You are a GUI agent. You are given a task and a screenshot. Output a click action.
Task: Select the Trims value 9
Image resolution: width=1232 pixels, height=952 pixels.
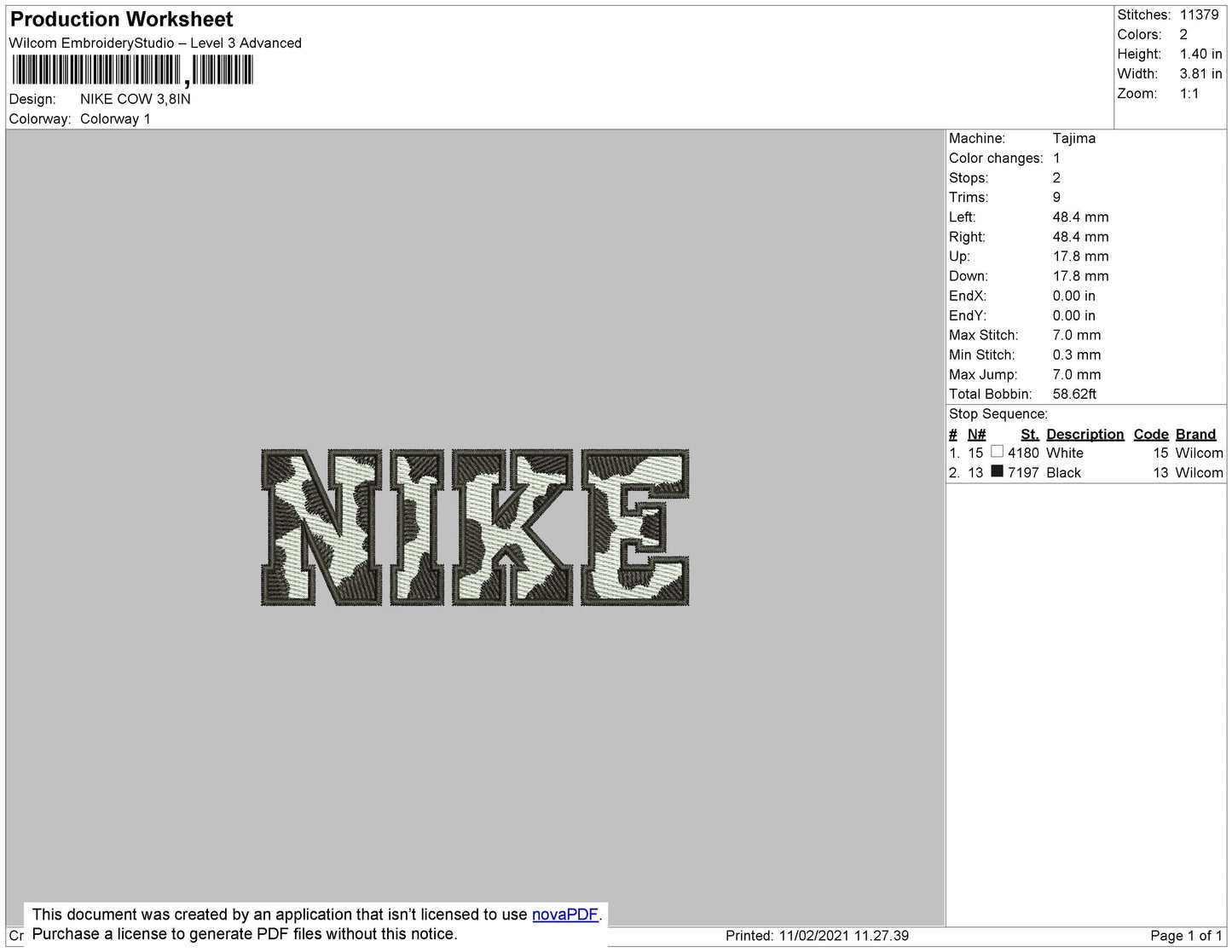pyautogui.click(x=1056, y=197)
